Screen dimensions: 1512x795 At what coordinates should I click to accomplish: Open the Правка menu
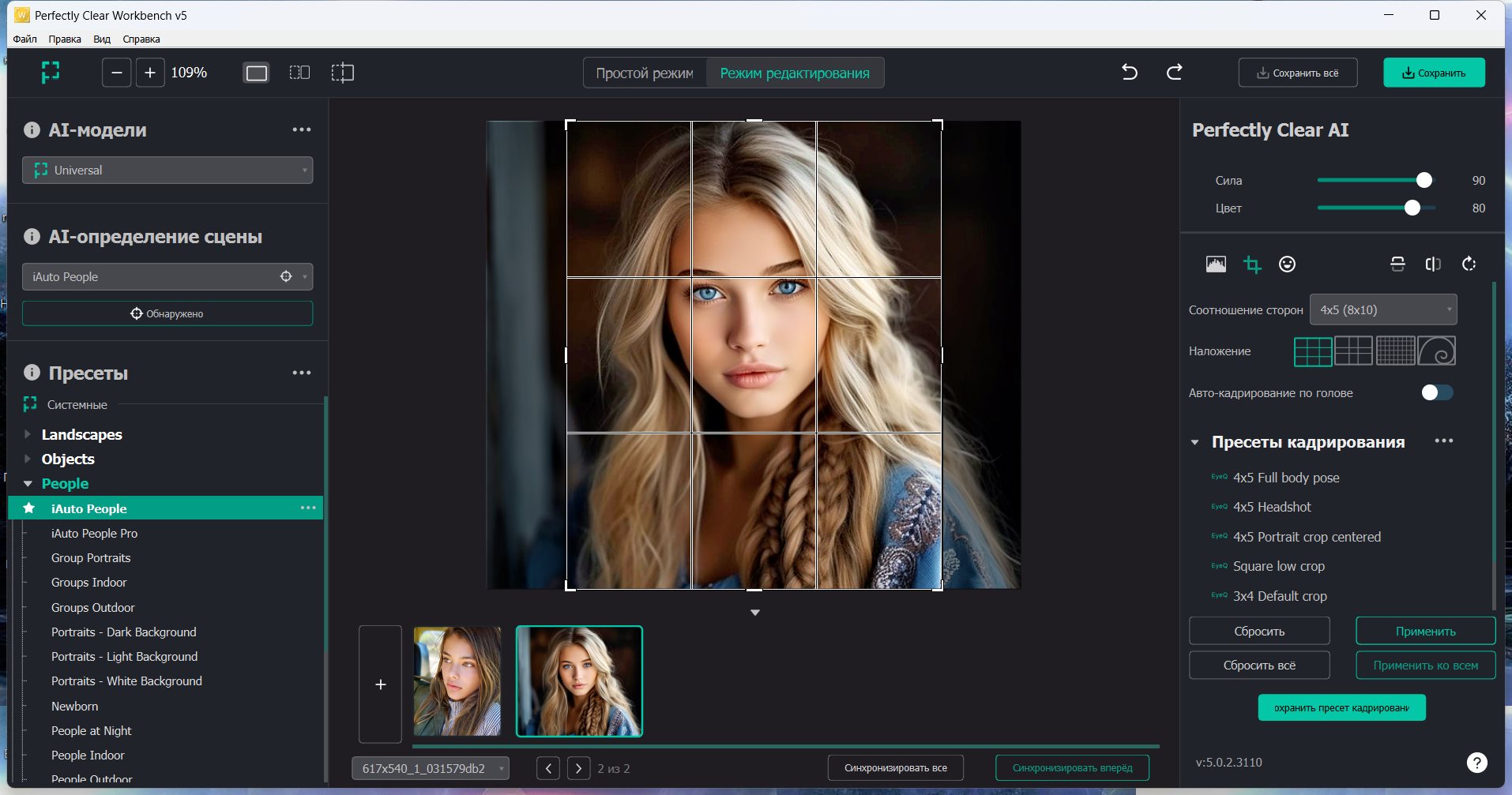click(64, 39)
